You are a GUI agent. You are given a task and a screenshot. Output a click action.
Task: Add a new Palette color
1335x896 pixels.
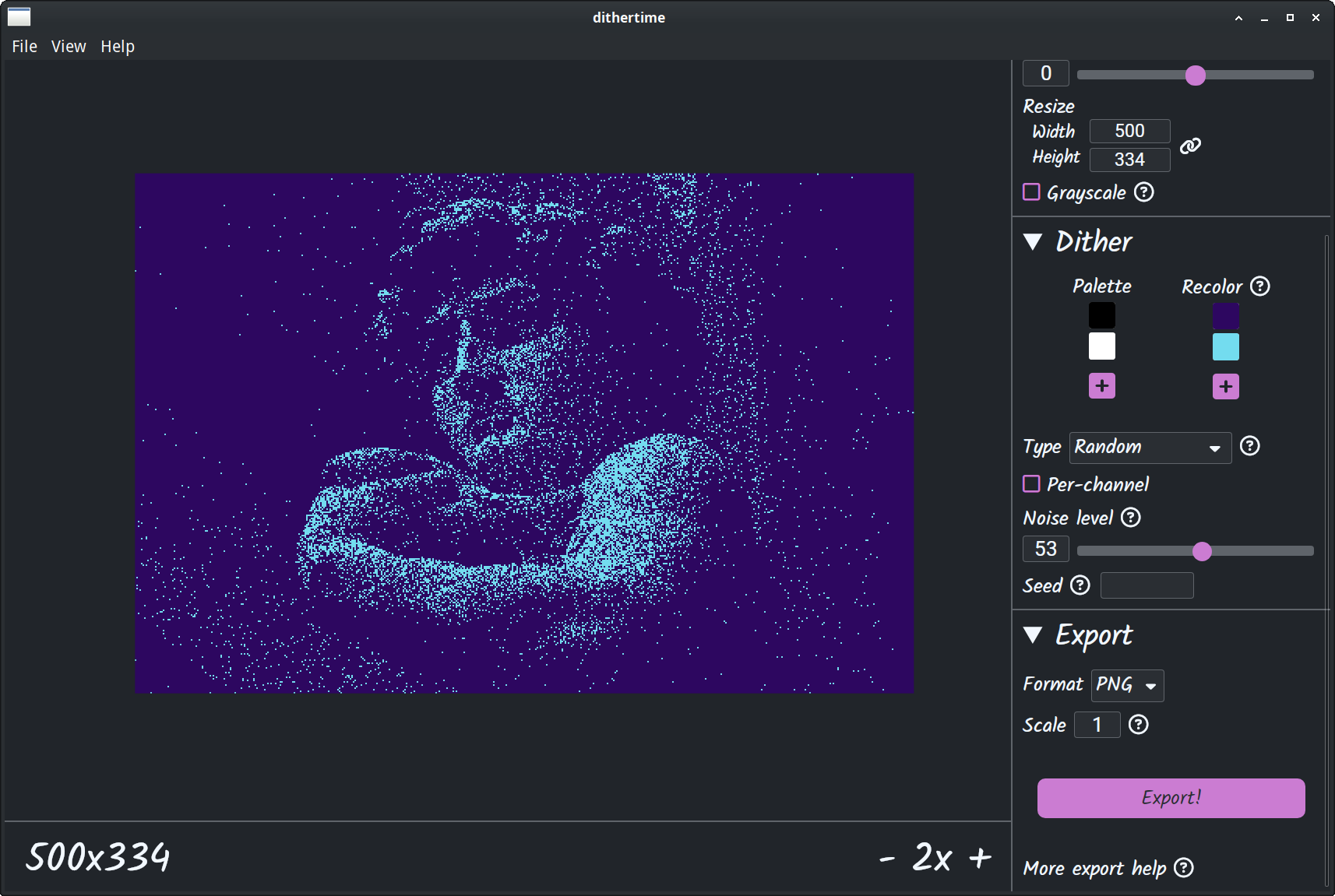click(1101, 386)
